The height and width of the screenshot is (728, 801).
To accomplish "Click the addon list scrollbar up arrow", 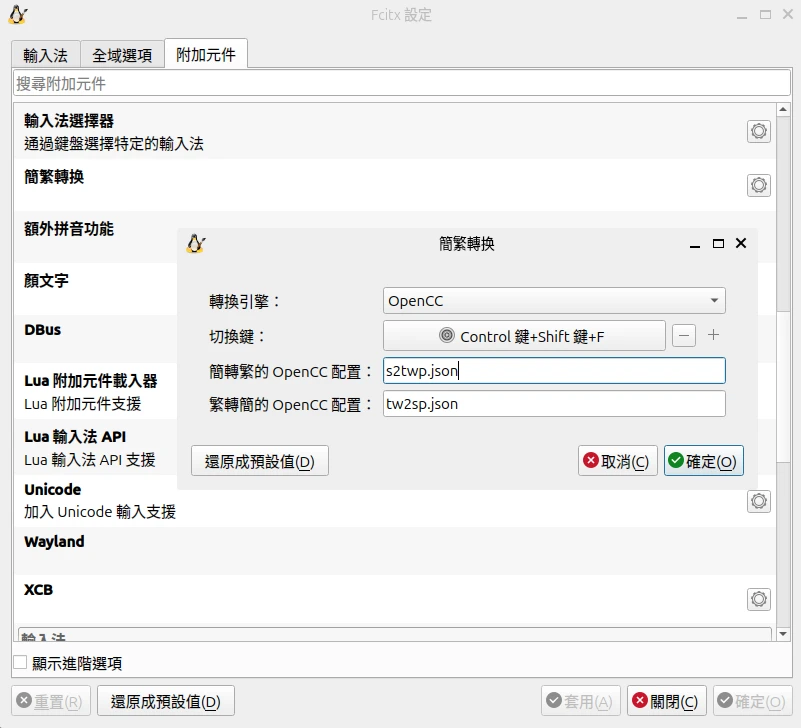I will [783, 109].
